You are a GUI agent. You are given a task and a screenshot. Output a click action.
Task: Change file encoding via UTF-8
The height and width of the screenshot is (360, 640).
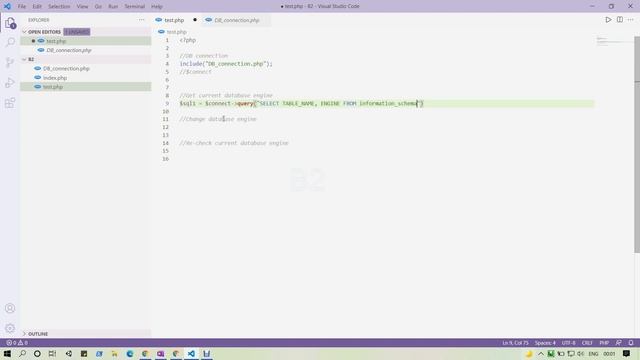coord(568,343)
